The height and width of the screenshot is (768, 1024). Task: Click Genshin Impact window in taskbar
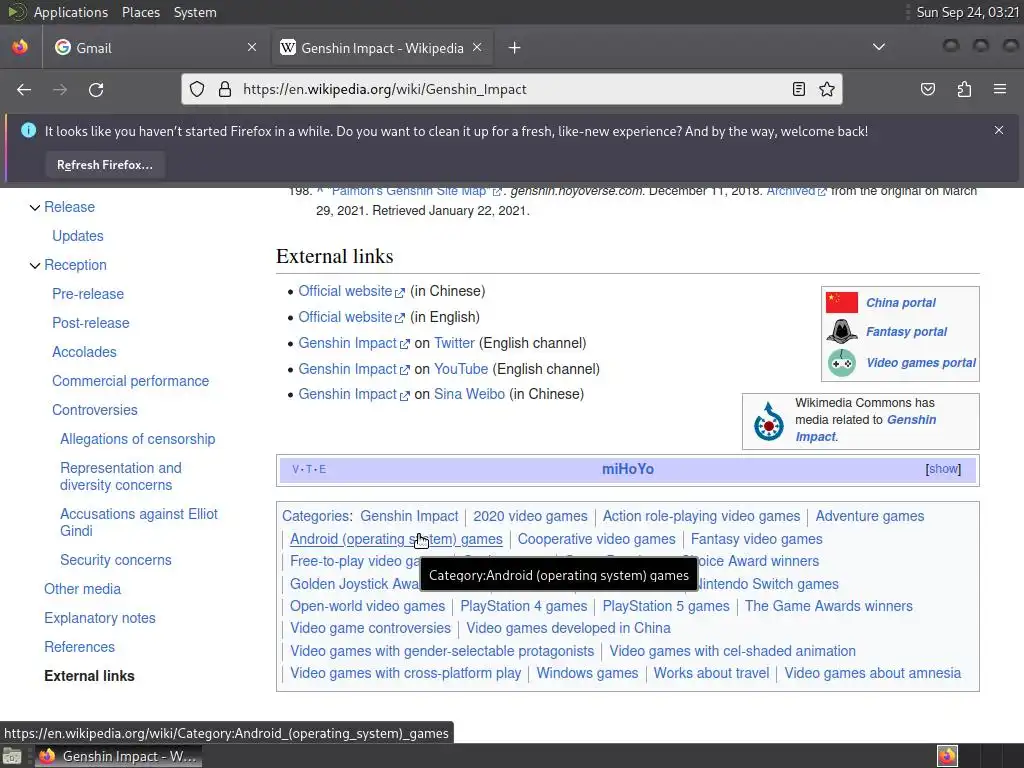click(x=118, y=756)
